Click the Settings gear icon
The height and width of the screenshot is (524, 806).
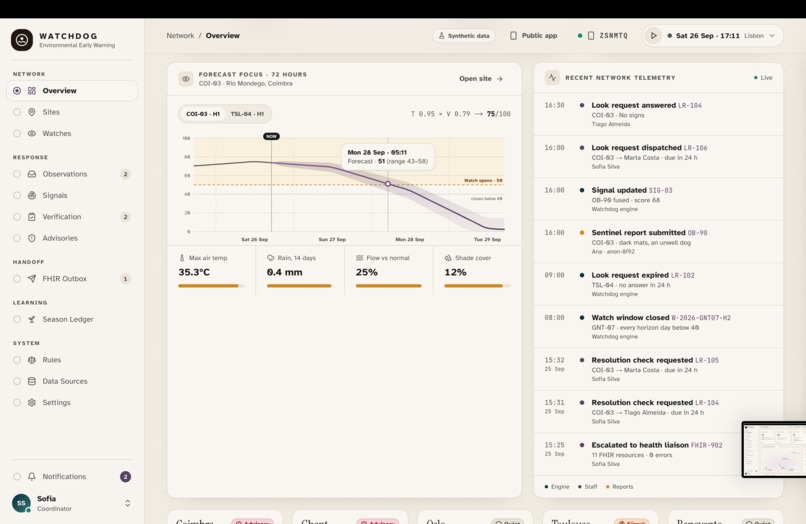tap(32, 403)
